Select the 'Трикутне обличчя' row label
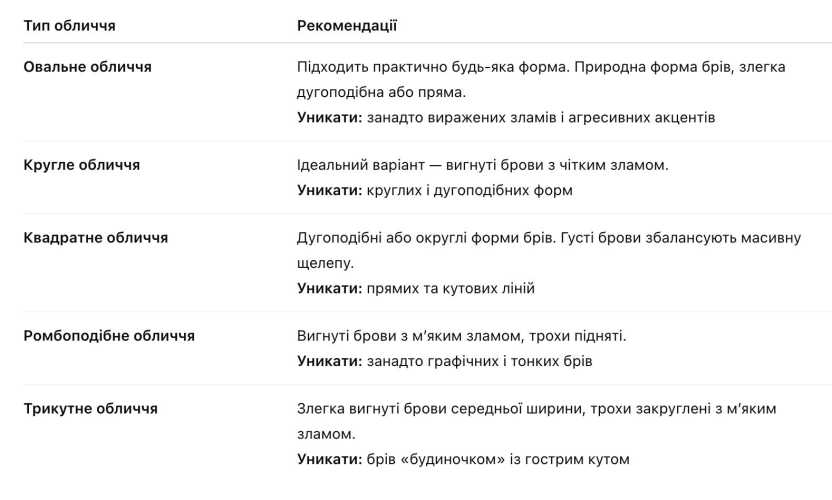Screen dimensions: 832x500 [x=90, y=409]
